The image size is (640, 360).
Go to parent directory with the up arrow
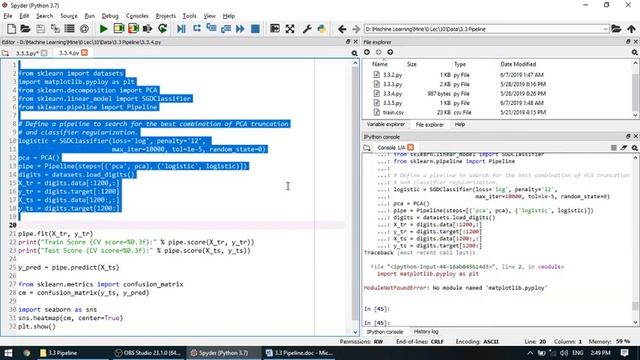pyautogui.click(x=631, y=29)
